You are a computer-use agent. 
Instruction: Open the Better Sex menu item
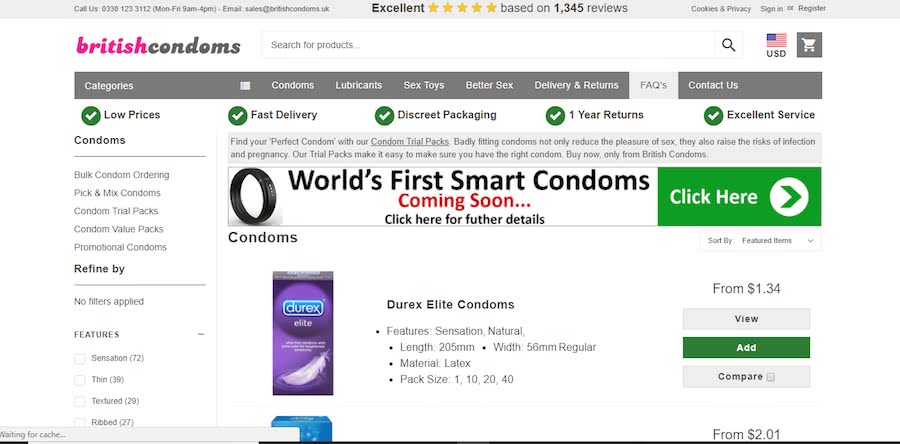(489, 85)
